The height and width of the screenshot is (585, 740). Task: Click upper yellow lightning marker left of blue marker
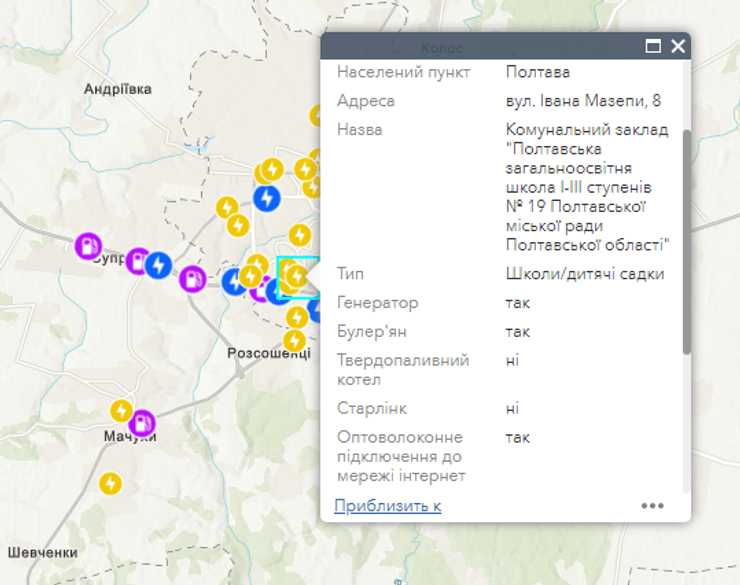[x=227, y=208]
